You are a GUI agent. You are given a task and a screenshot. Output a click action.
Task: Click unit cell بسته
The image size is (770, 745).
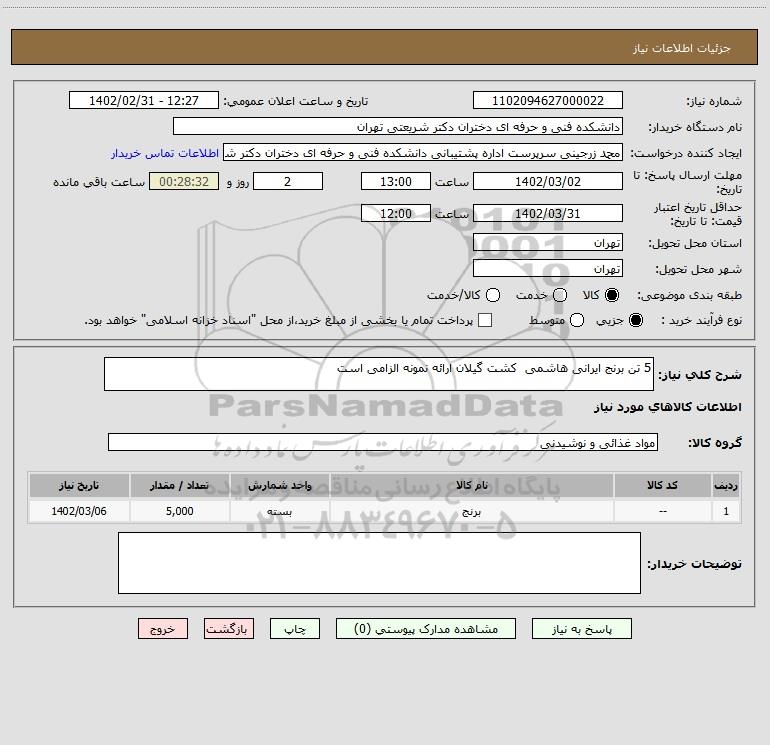pyautogui.click(x=279, y=511)
